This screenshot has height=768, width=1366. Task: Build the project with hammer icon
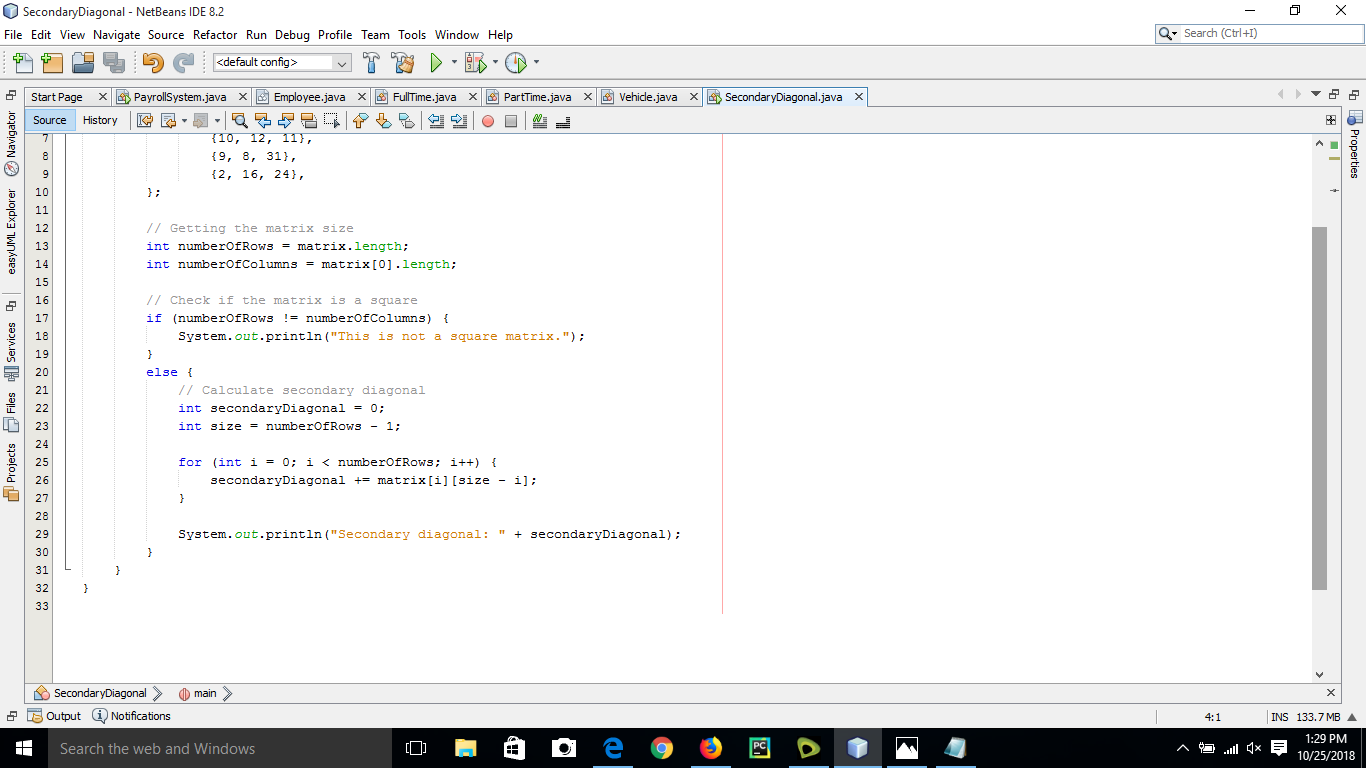point(371,63)
